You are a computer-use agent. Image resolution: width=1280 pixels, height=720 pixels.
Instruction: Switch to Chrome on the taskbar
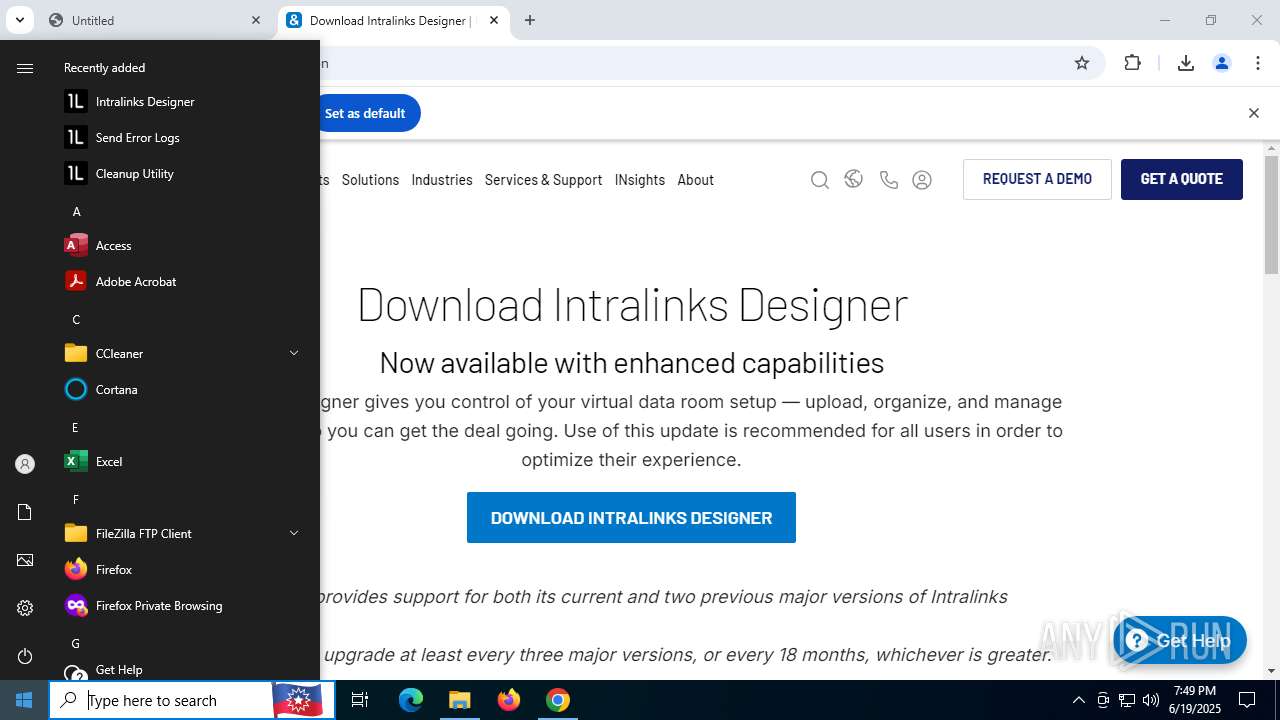558,700
